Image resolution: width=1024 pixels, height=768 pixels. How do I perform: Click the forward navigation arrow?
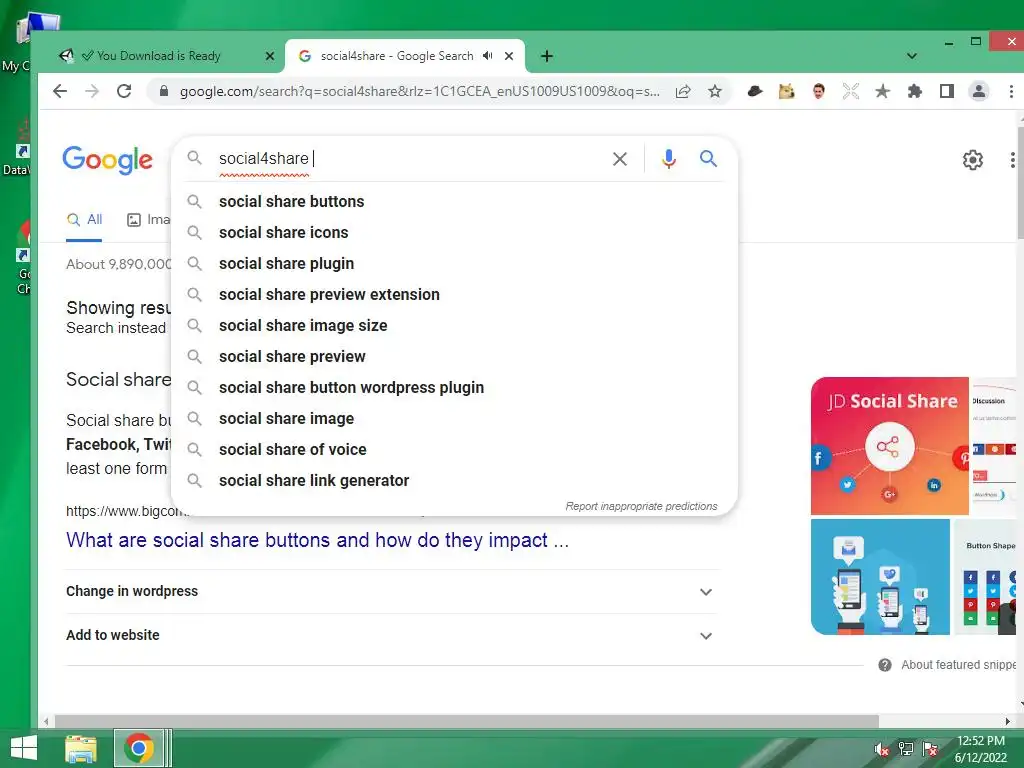pyautogui.click(x=92, y=91)
